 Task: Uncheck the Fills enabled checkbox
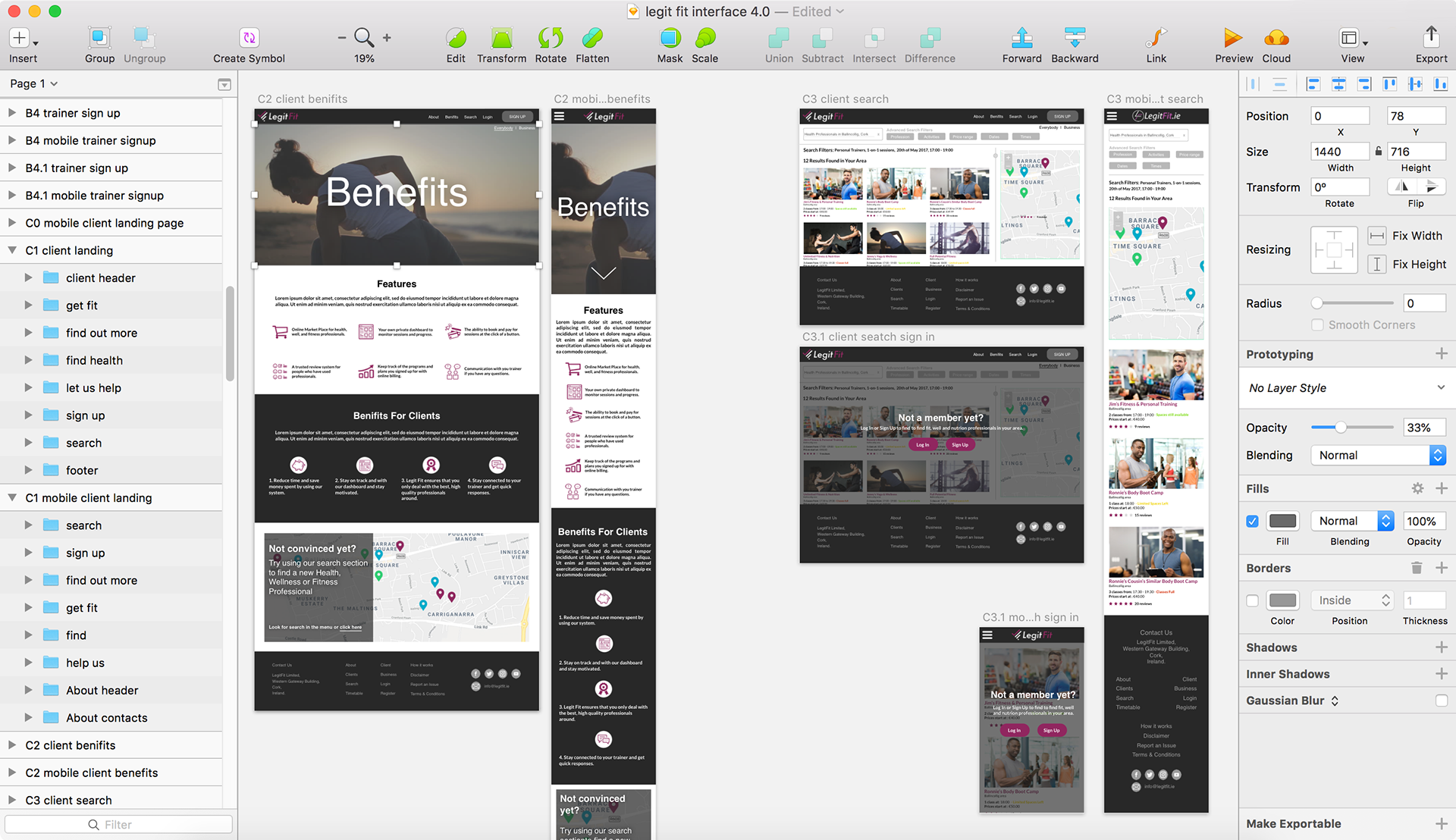tap(1252, 522)
